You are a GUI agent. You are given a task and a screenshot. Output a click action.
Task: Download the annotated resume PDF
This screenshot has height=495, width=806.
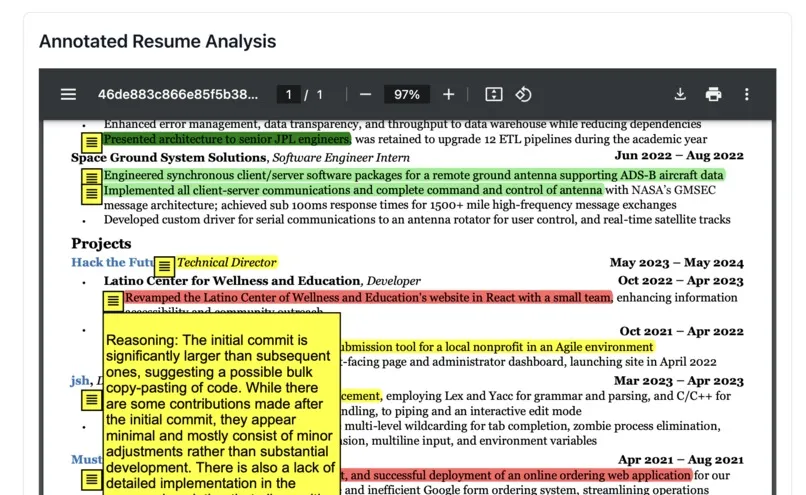[680, 95]
